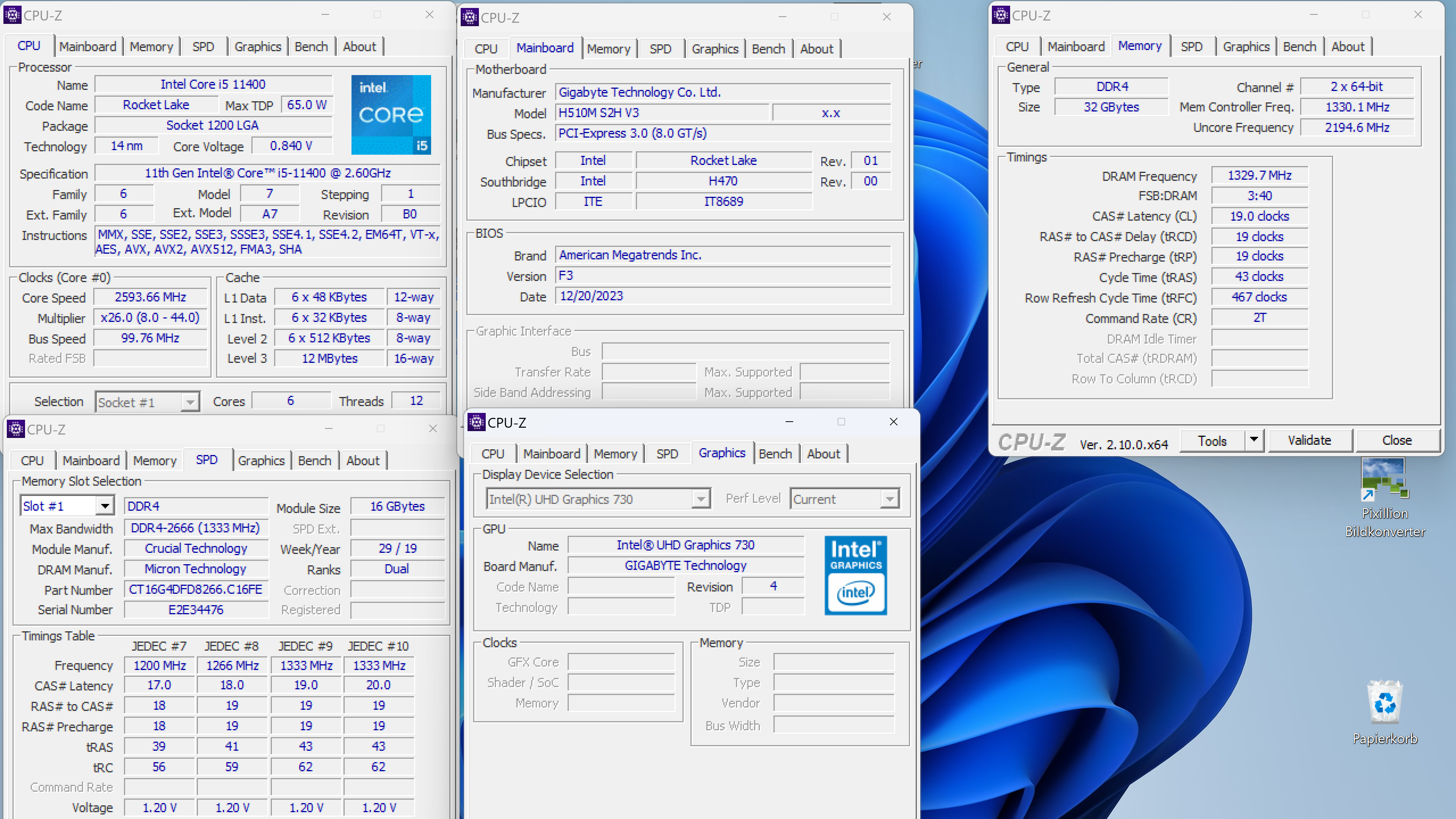Open the Intel UHD Graphics 730 device dropdown
Viewport: 1456px width, 819px height.
click(x=700, y=499)
